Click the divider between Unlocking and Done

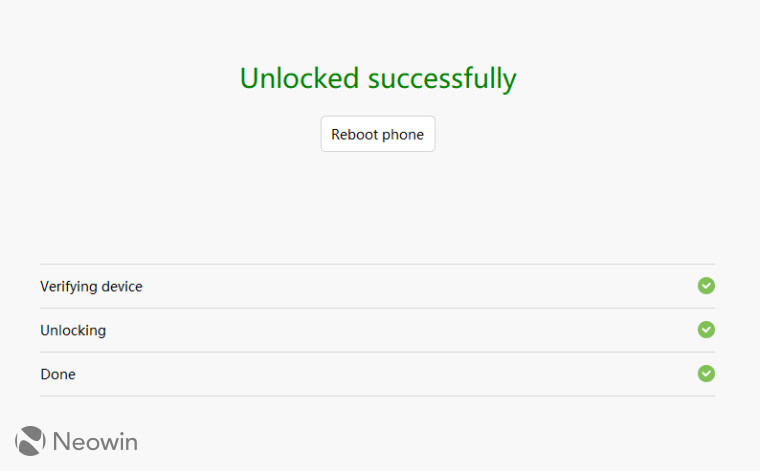click(378, 352)
